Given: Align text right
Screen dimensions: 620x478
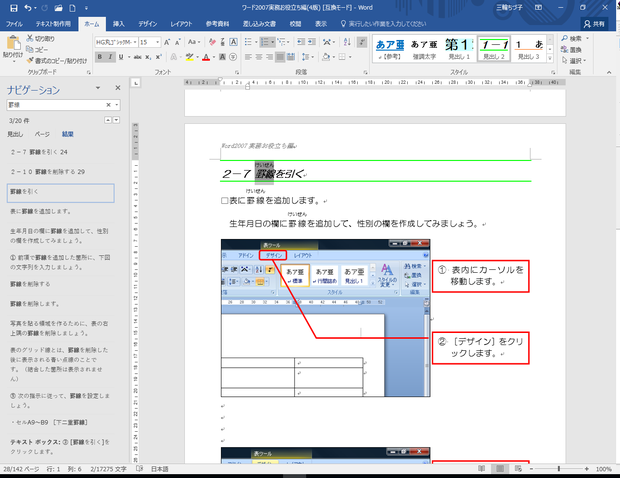Looking at the screenshot, I should point(269,57).
